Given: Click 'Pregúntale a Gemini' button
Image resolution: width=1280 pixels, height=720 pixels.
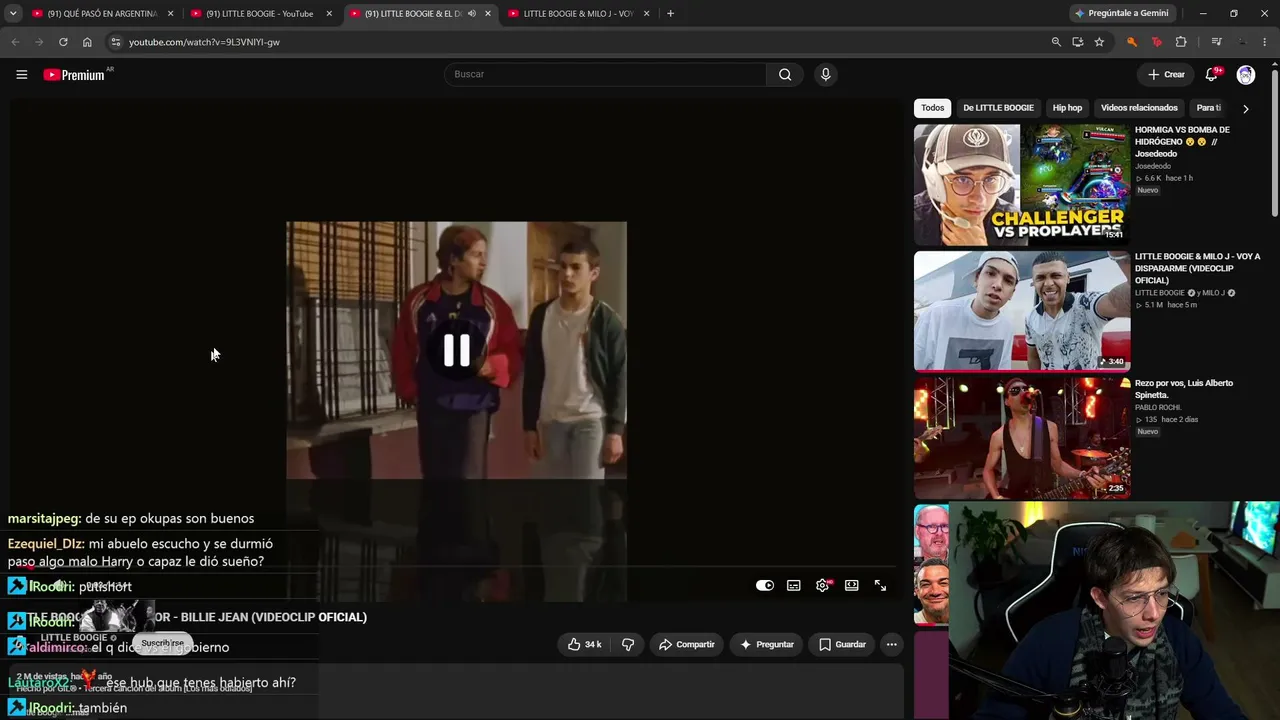Looking at the screenshot, I should (x=1122, y=14).
